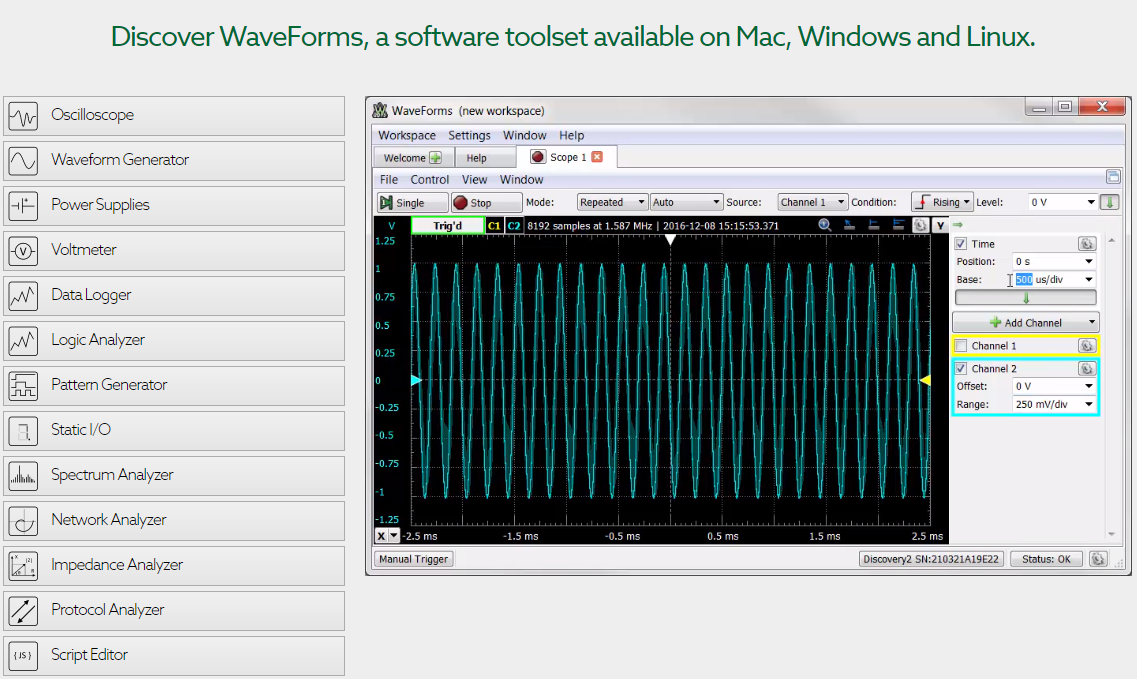Open the Repeated mode dropdown
Viewport: 1137px width, 679px height.
611,202
